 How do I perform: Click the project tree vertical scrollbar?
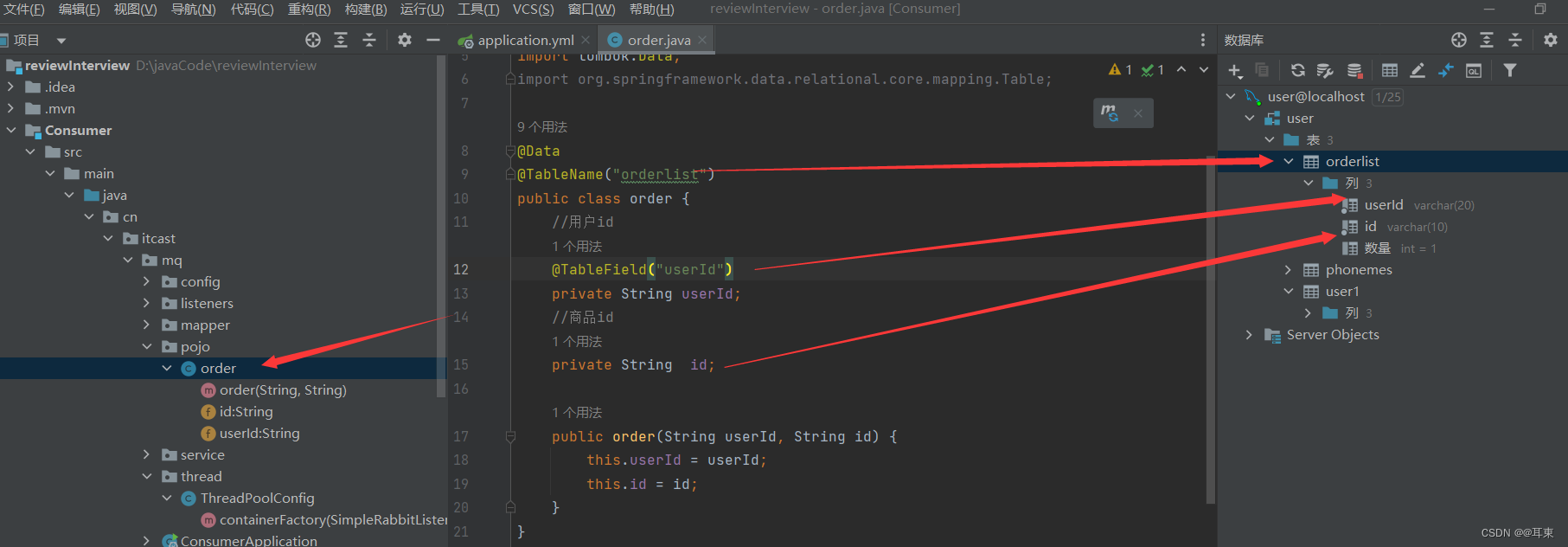(x=441, y=260)
